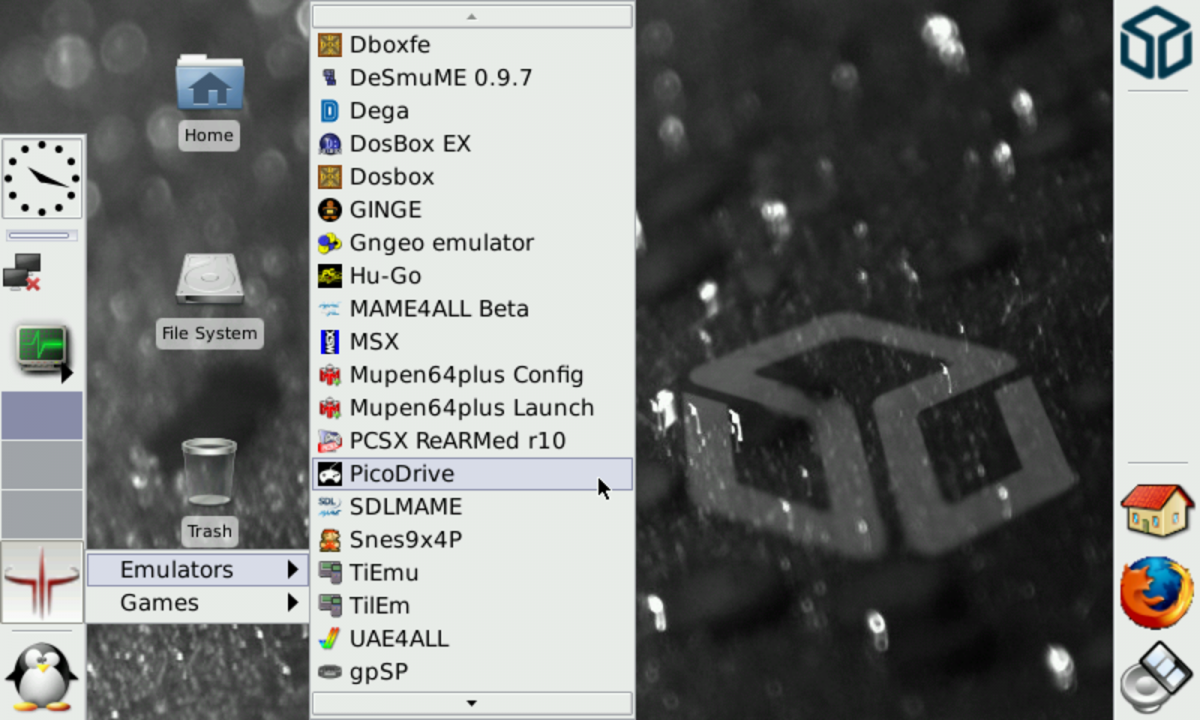Launch Firefox from the right panel
The width and height of the screenshot is (1200, 720).
tap(1157, 593)
